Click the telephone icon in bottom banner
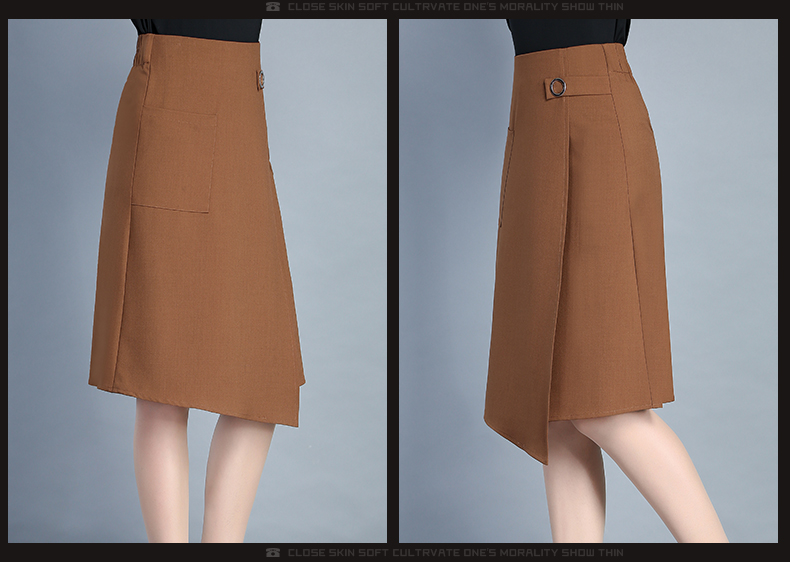 (273, 552)
